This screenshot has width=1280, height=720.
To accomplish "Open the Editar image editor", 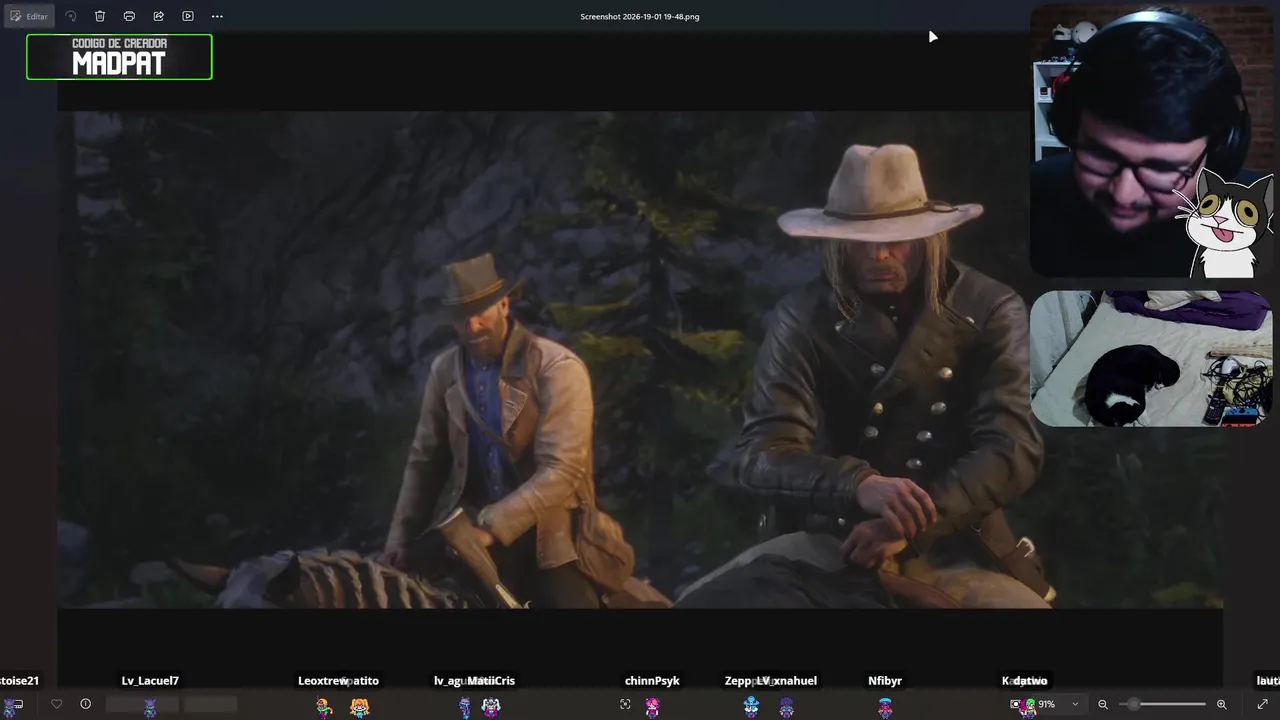I will tap(29, 16).
